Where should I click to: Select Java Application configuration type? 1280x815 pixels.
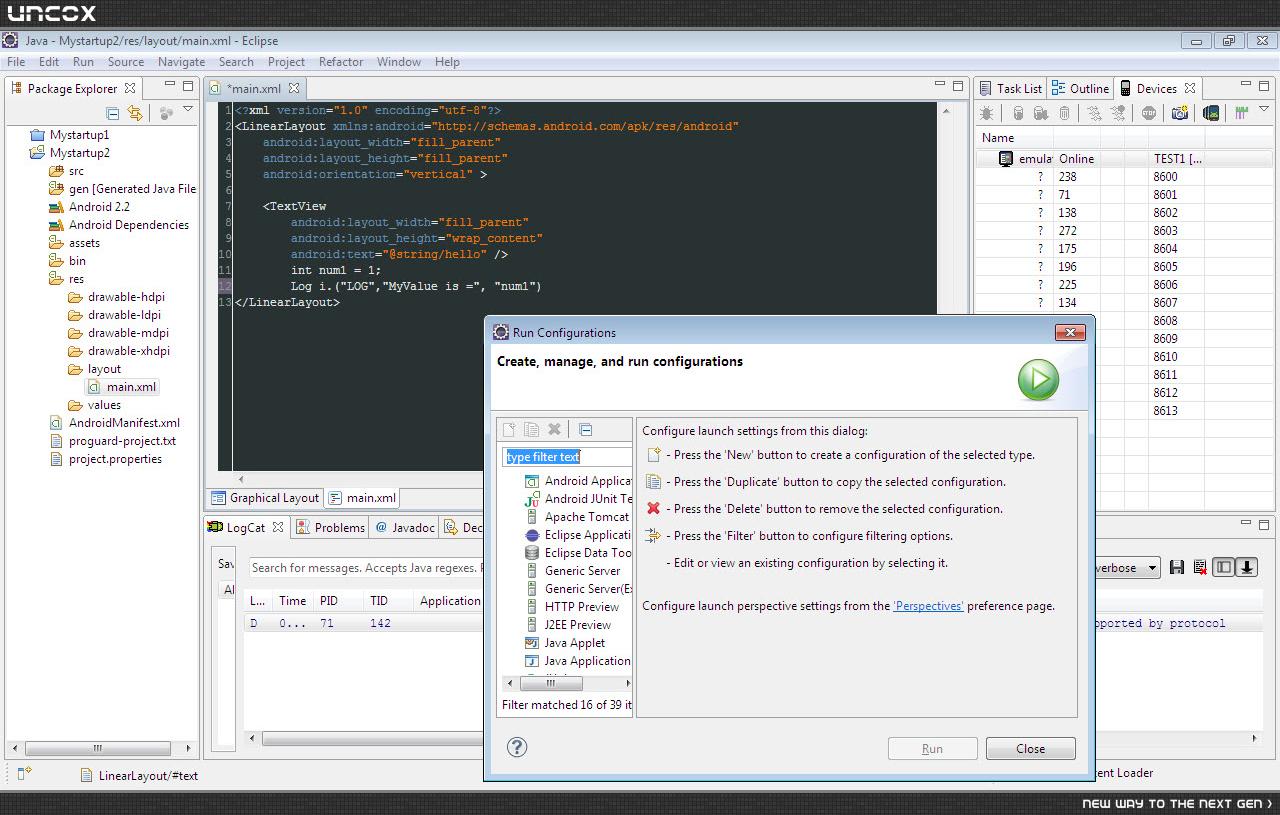(579, 660)
